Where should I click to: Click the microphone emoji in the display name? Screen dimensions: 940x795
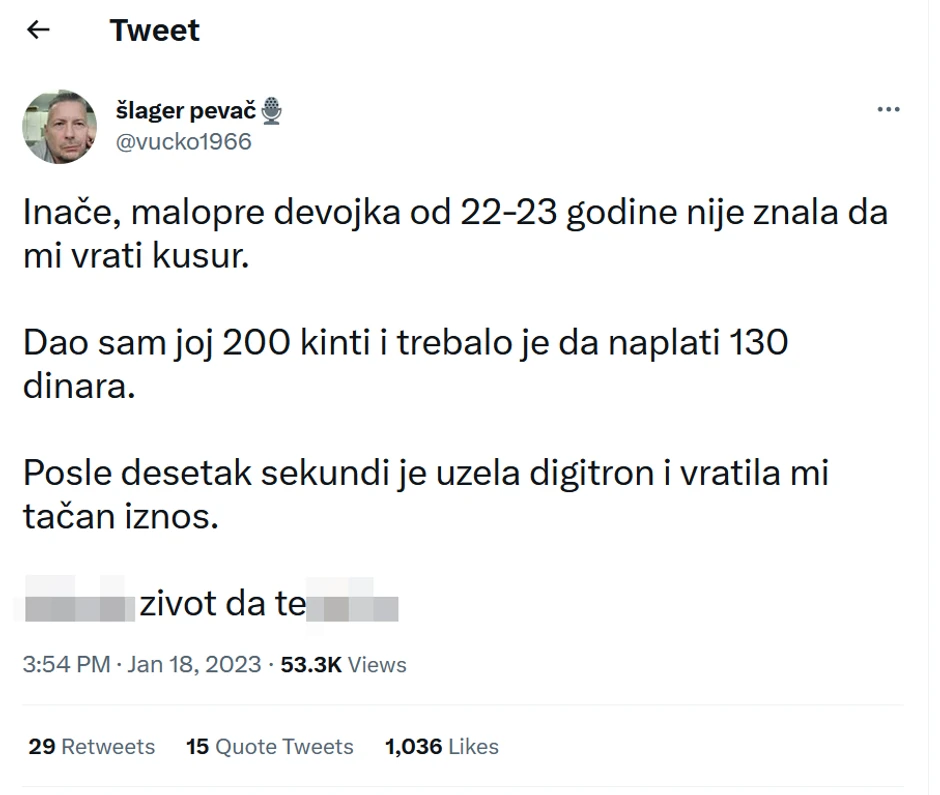pyautogui.click(x=270, y=110)
